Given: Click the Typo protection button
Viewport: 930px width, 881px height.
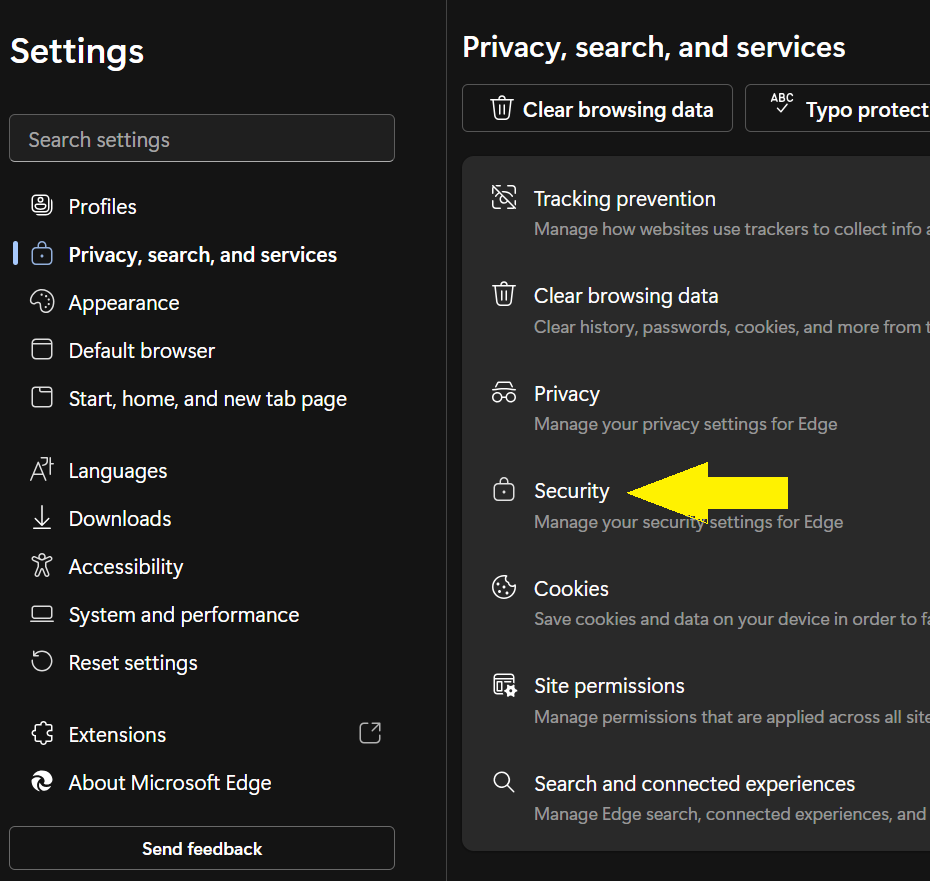Looking at the screenshot, I should point(837,108).
